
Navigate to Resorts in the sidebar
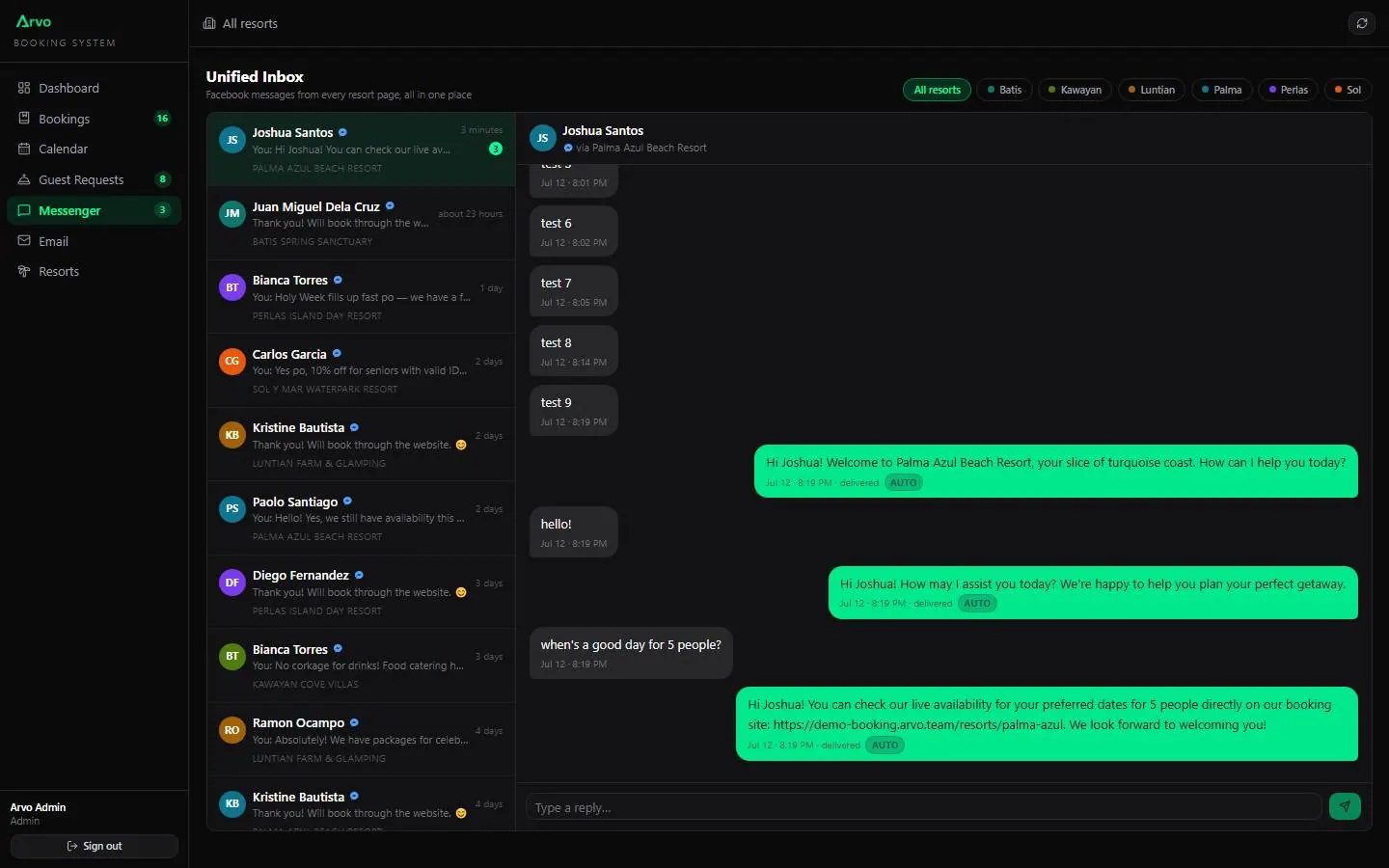94,271
